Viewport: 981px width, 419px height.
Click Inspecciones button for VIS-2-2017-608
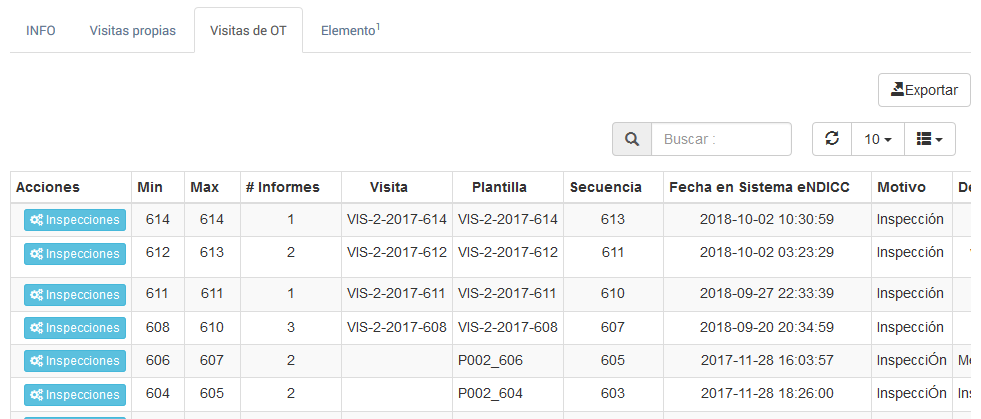(74, 327)
